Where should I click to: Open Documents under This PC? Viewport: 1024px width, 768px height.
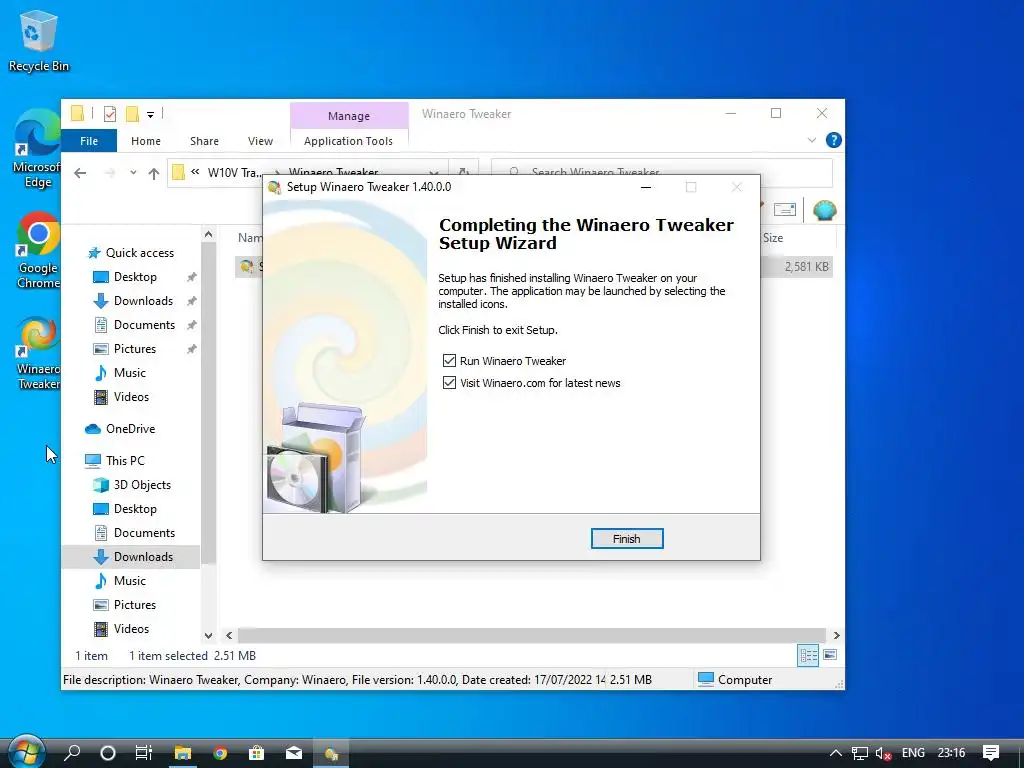tap(144, 533)
